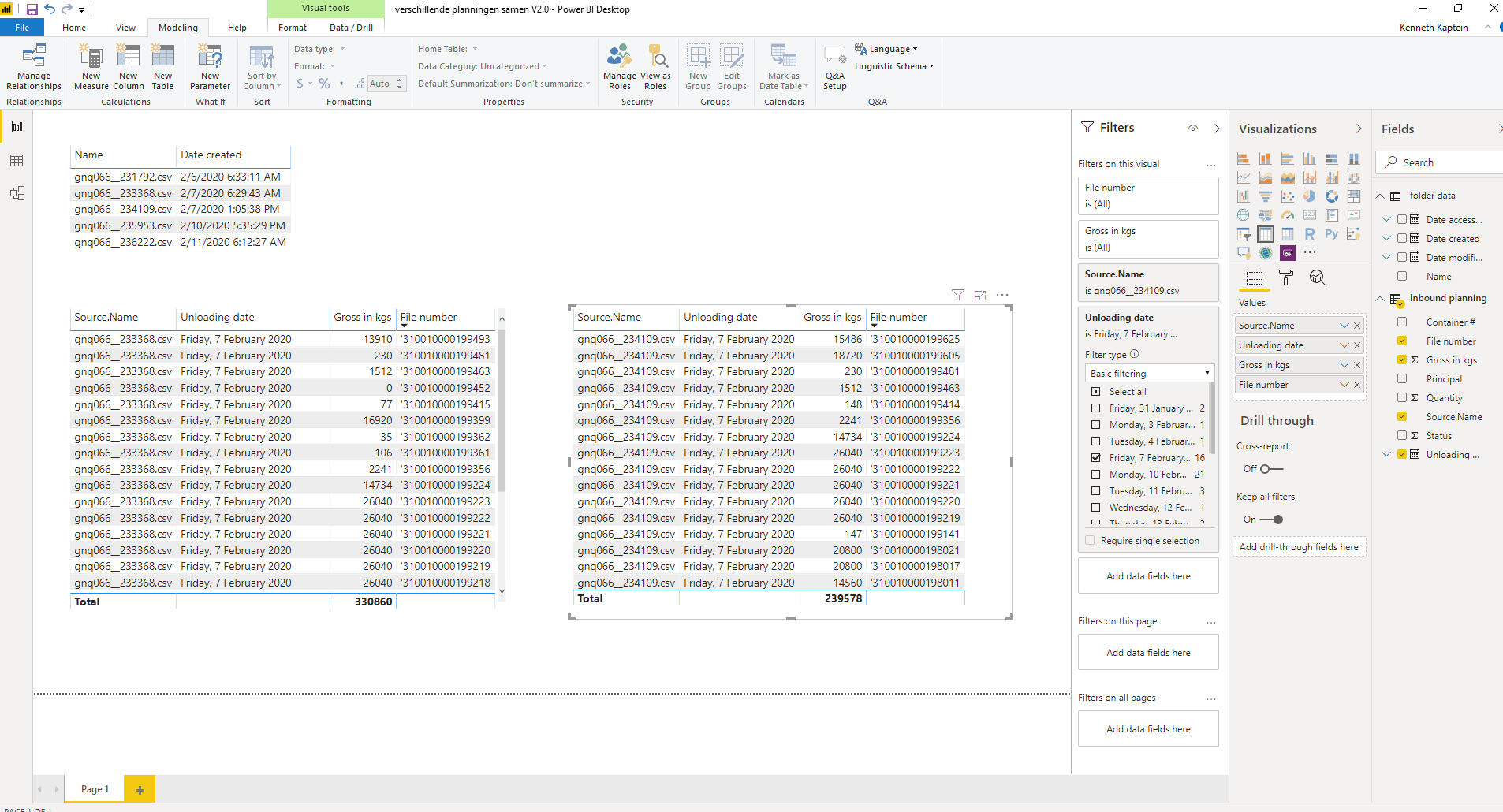Open the Basic filtering filter type dropdown
The image size is (1503, 812).
click(x=1148, y=374)
